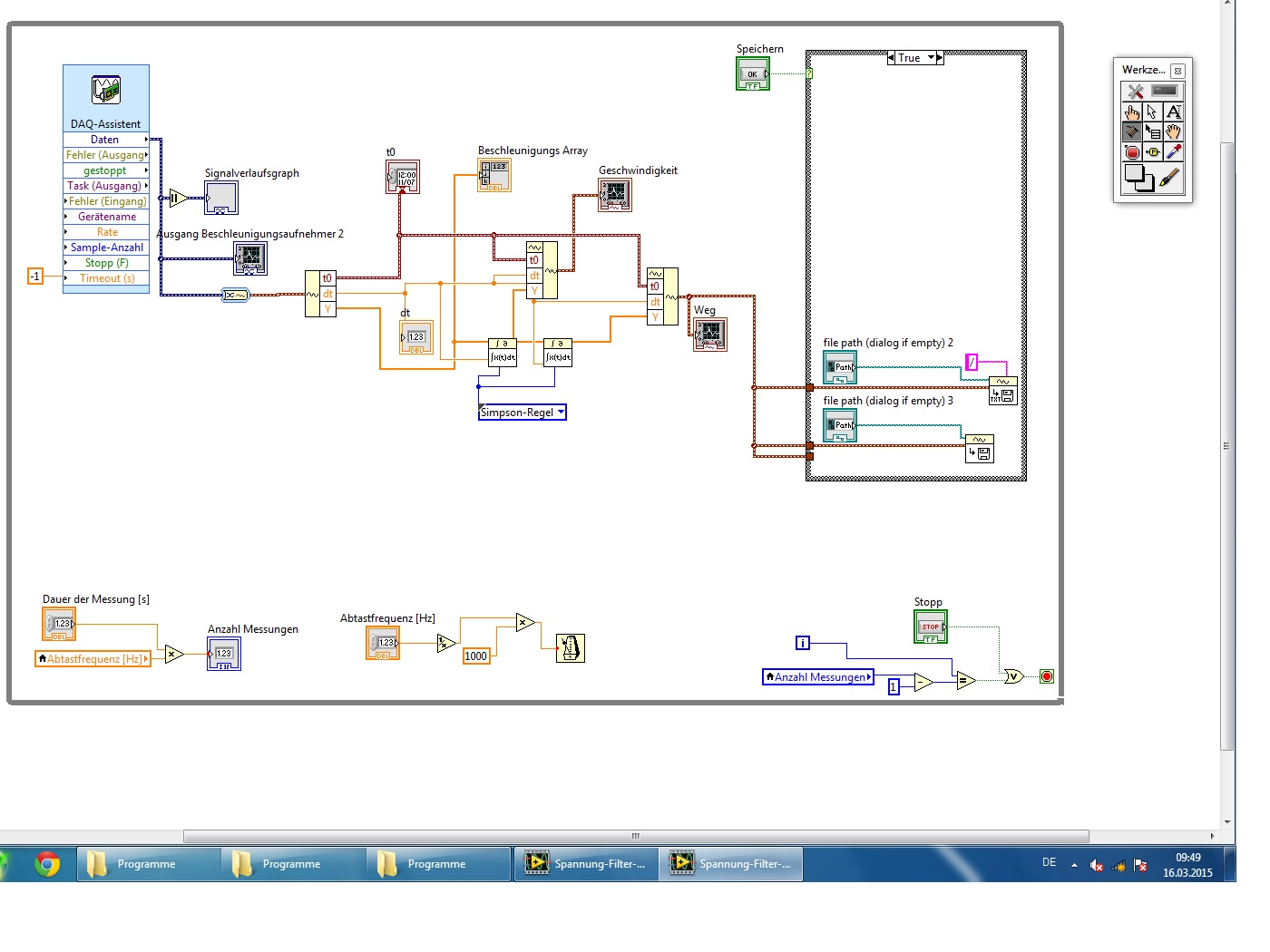Select the Weg graph terminal
The height and width of the screenshot is (952, 1270).
[710, 335]
